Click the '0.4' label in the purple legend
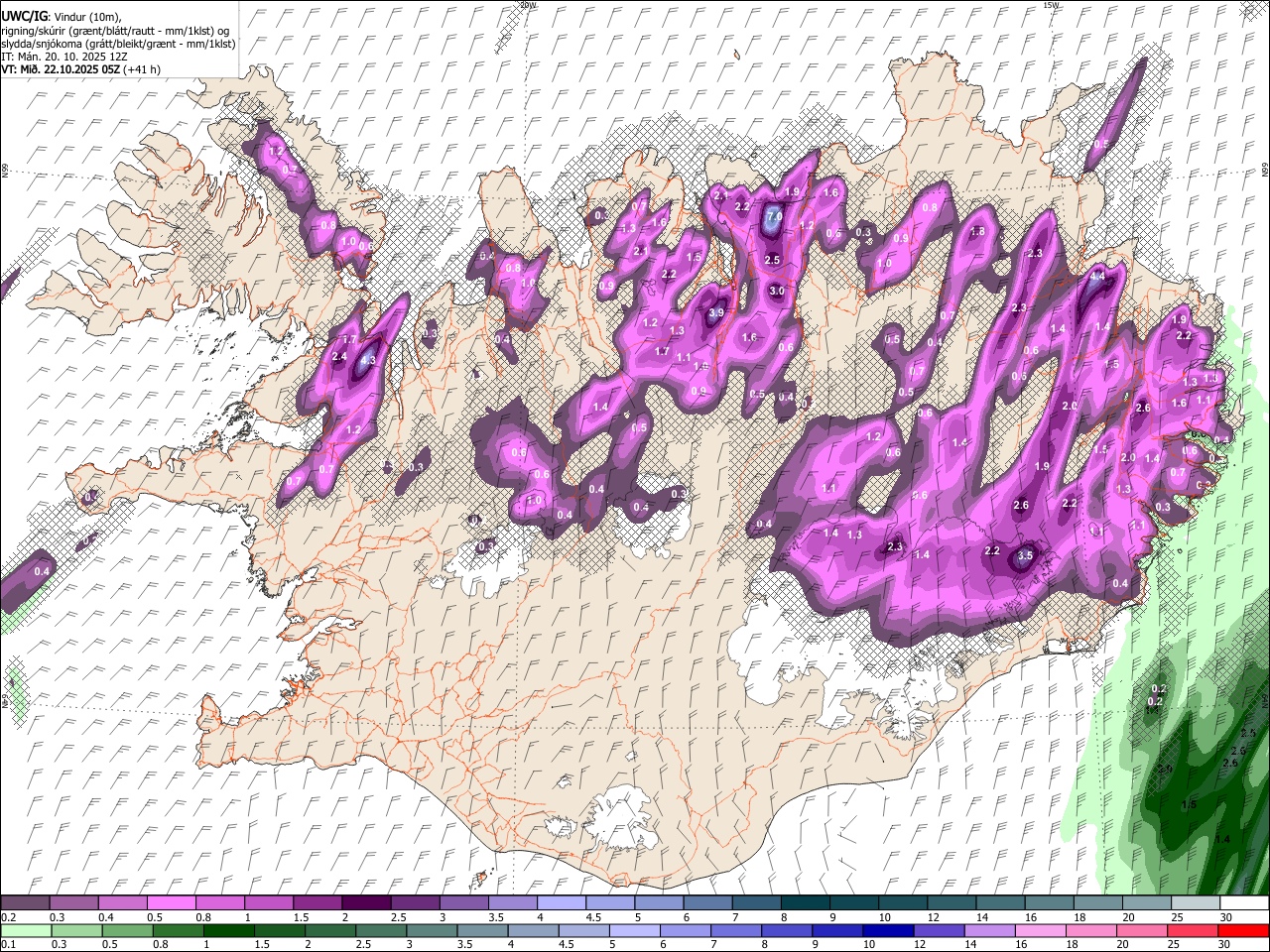The image size is (1270, 952). tap(105, 916)
